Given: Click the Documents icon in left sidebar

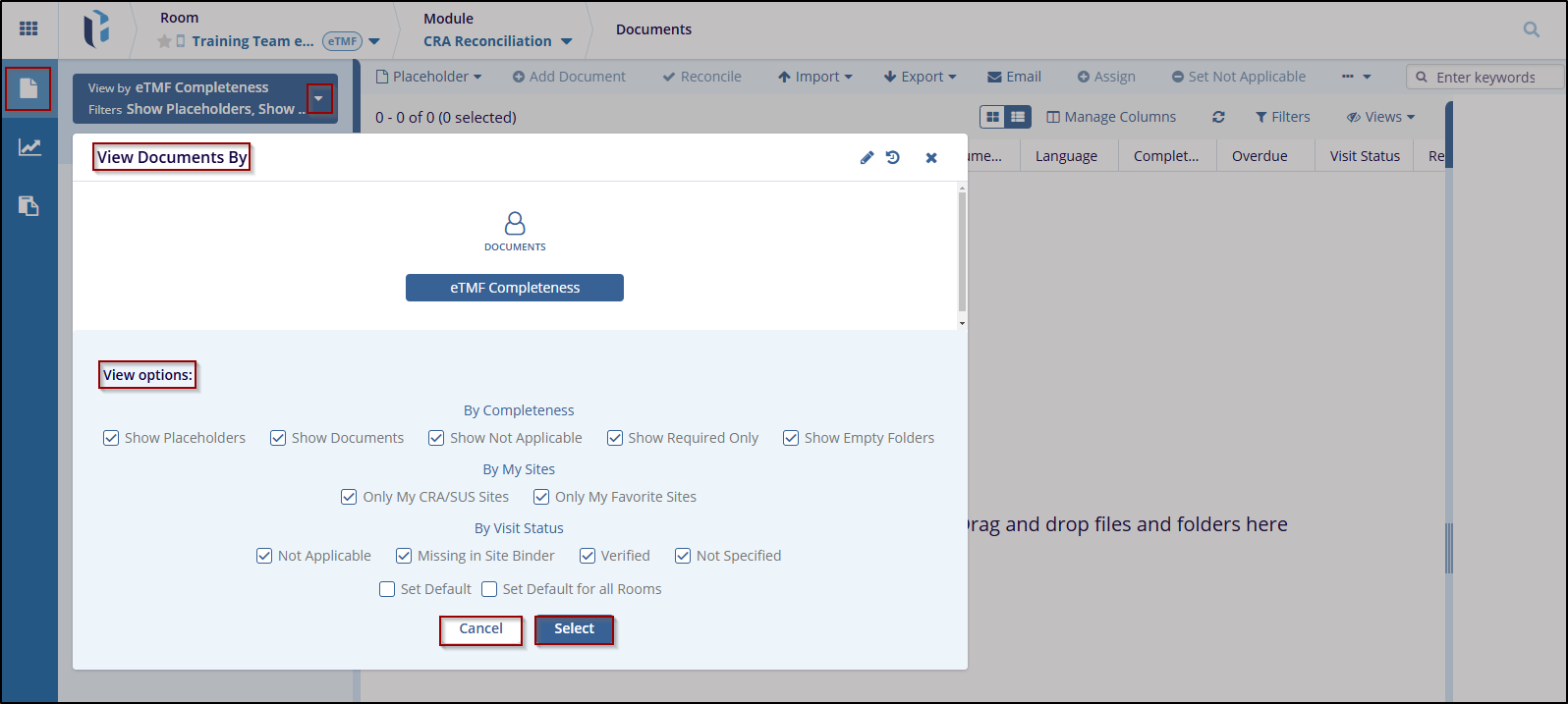Looking at the screenshot, I should click(28, 89).
